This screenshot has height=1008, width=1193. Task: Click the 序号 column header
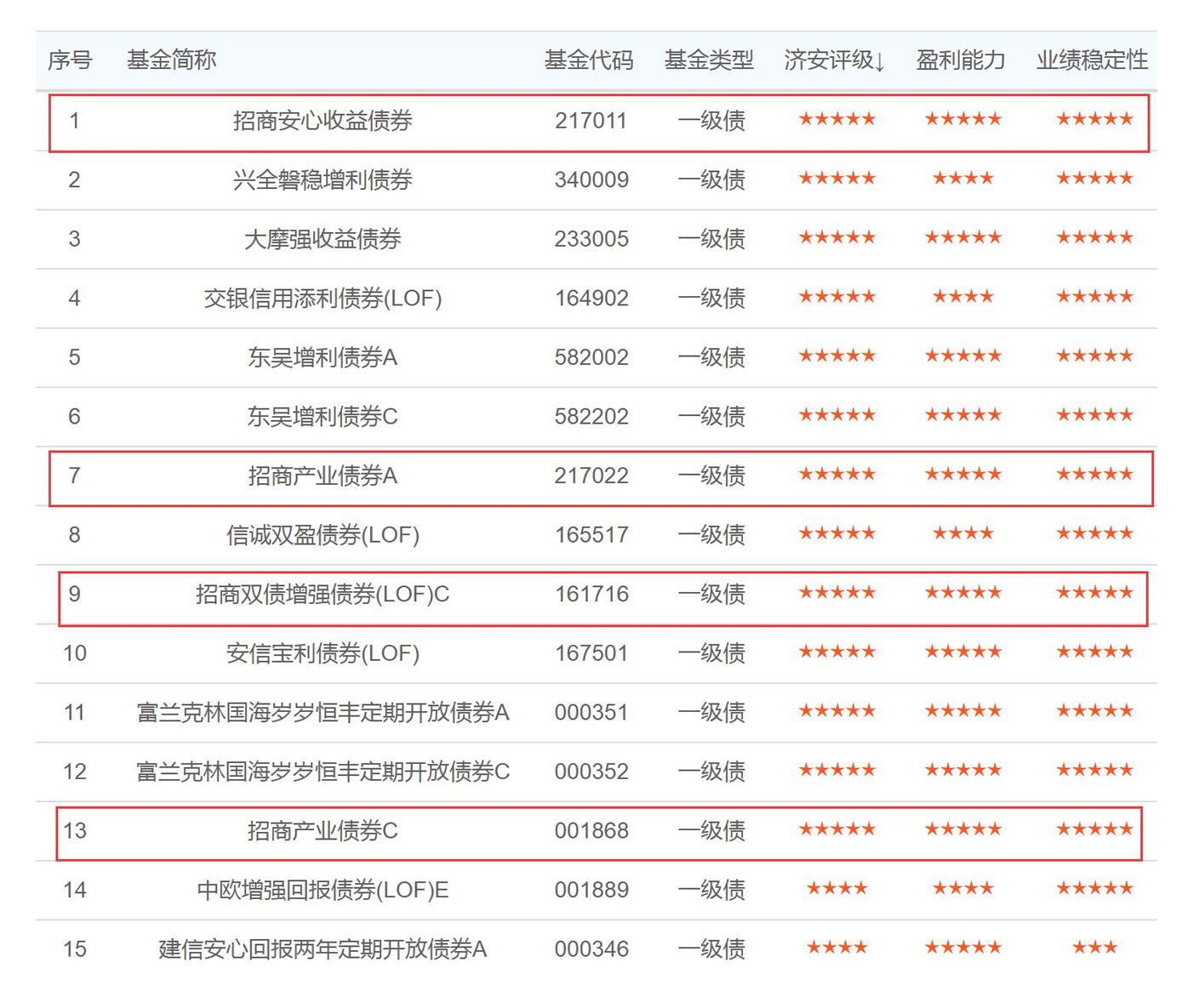[x=70, y=60]
